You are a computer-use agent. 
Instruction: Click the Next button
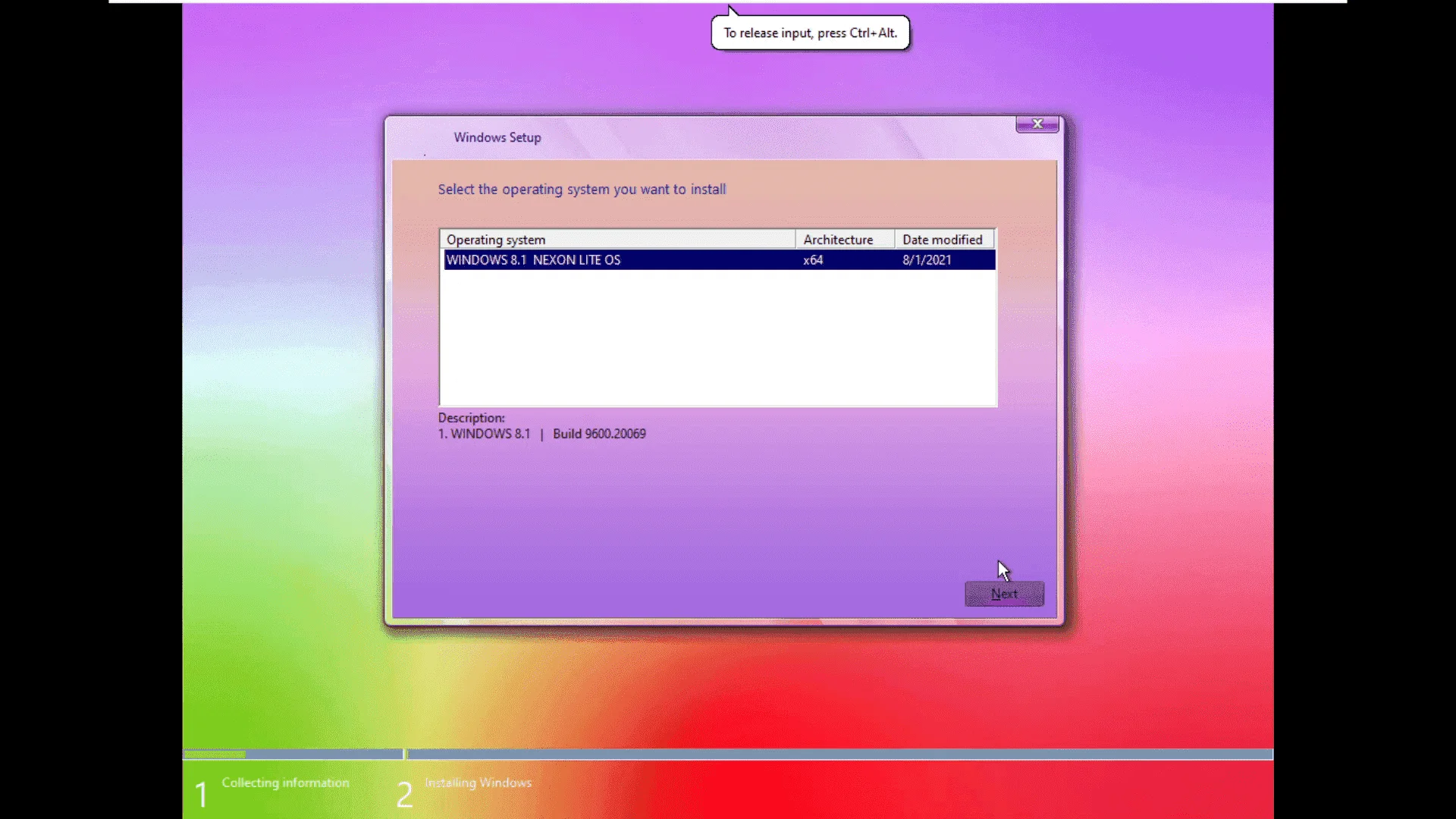(1004, 594)
